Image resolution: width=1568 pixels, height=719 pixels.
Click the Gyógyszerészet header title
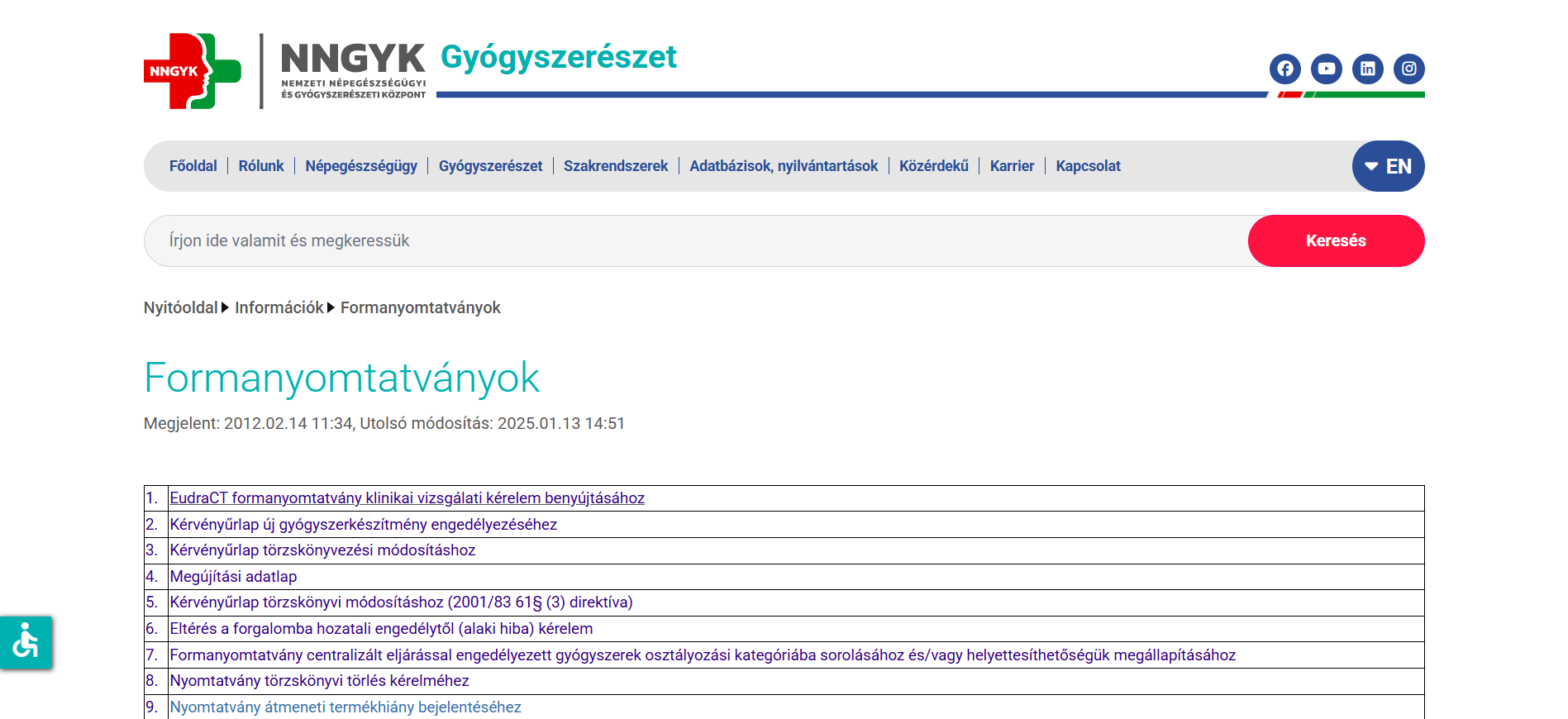coord(559,57)
